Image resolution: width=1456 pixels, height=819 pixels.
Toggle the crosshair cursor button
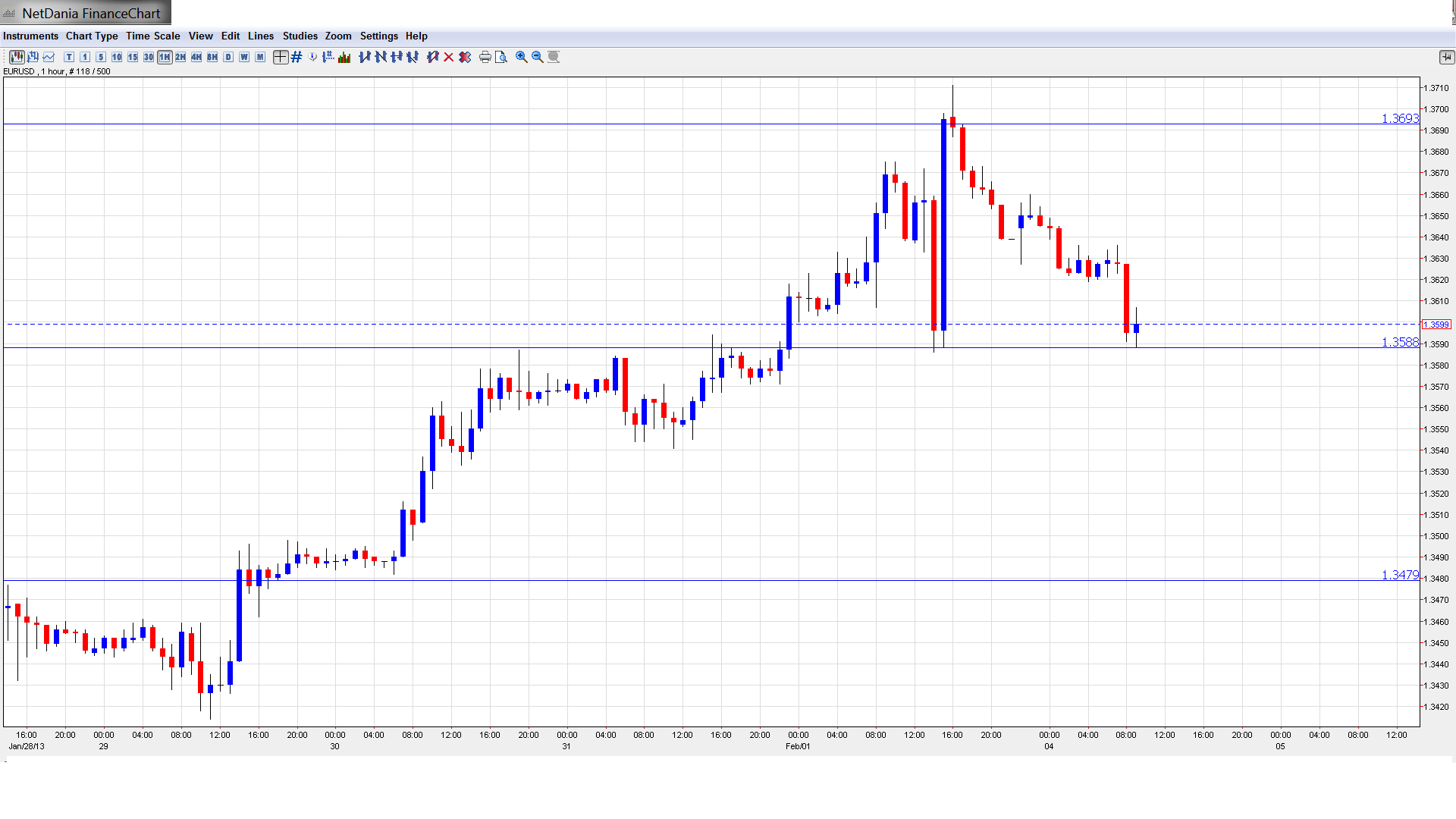pos(281,57)
